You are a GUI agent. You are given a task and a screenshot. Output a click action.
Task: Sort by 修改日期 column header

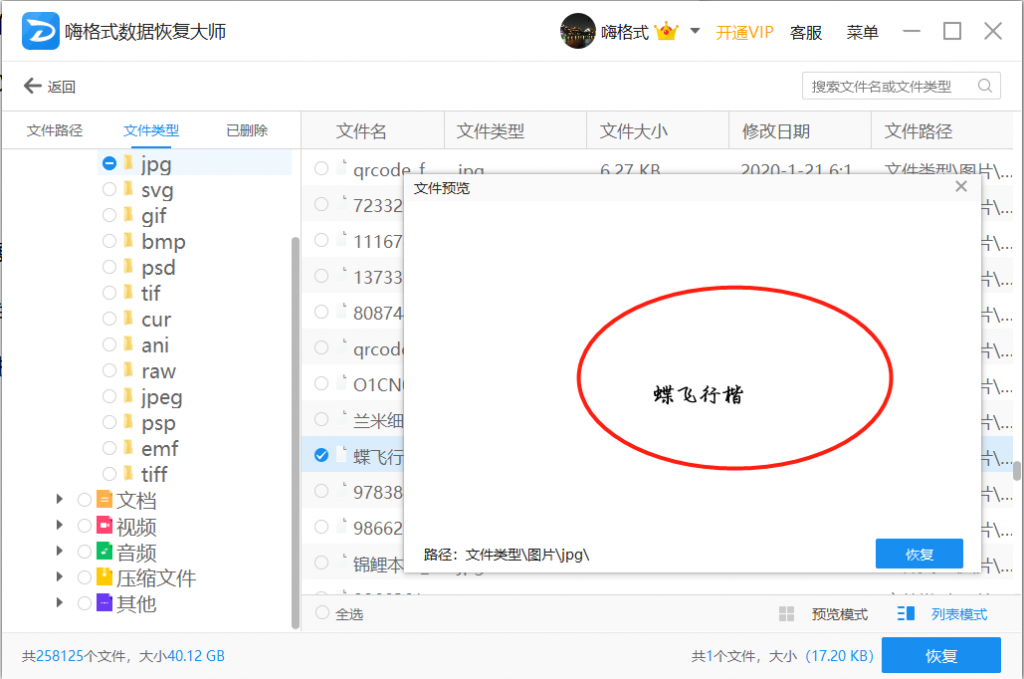coord(800,131)
